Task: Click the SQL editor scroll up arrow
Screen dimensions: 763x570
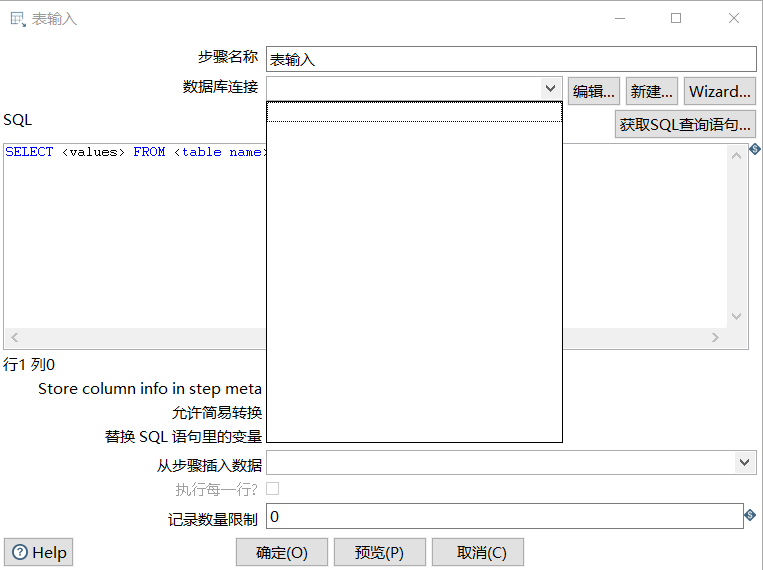Action: click(736, 156)
